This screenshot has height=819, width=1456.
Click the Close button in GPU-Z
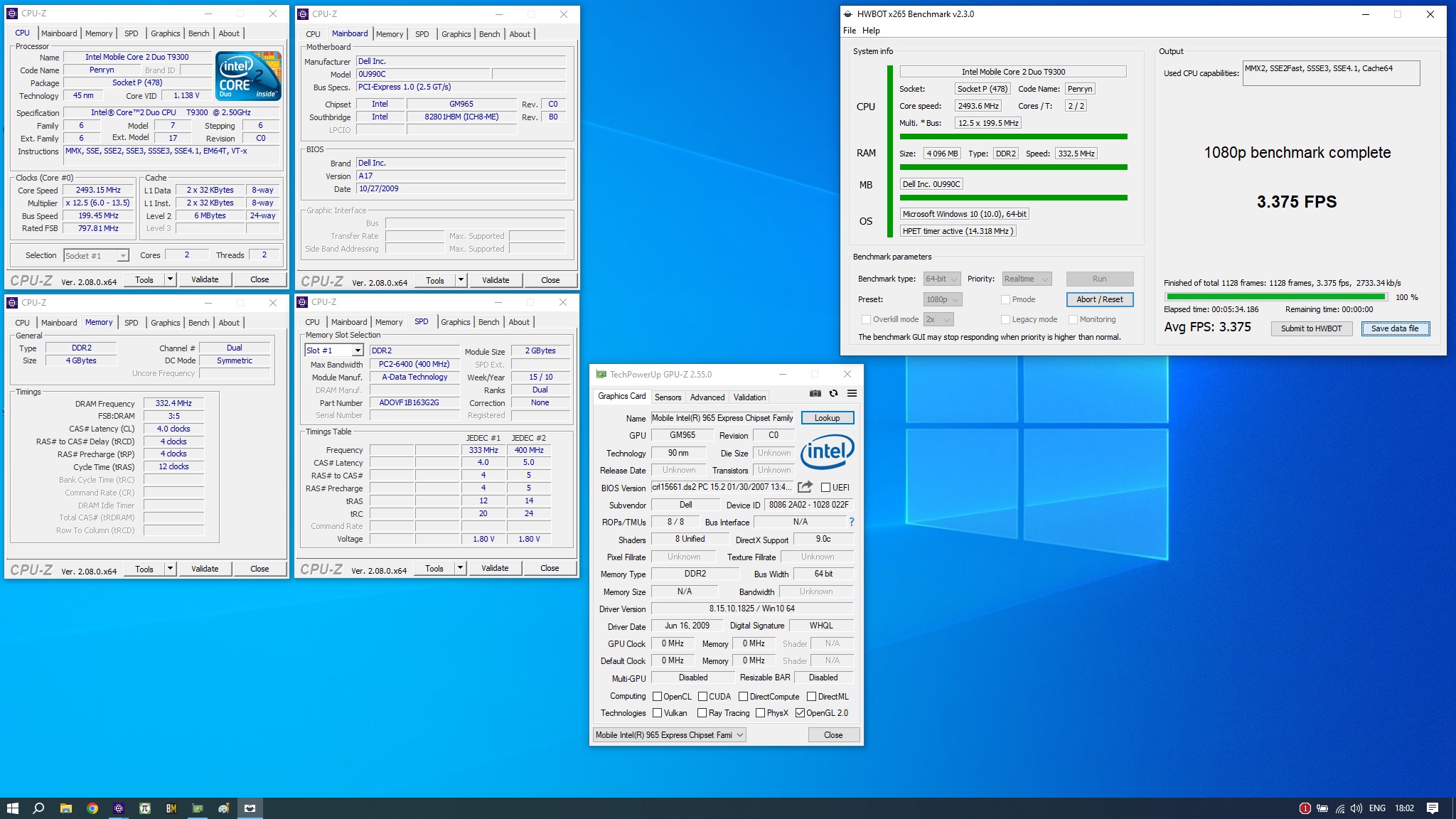[x=833, y=734]
